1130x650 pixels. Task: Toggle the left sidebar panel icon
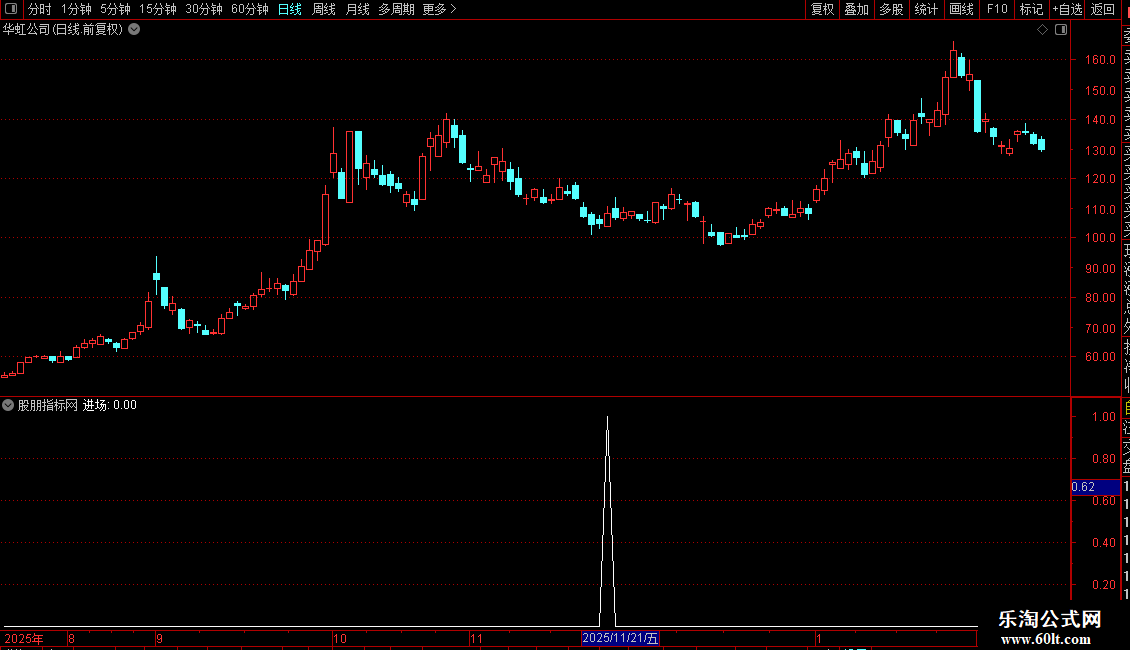coord(11,9)
